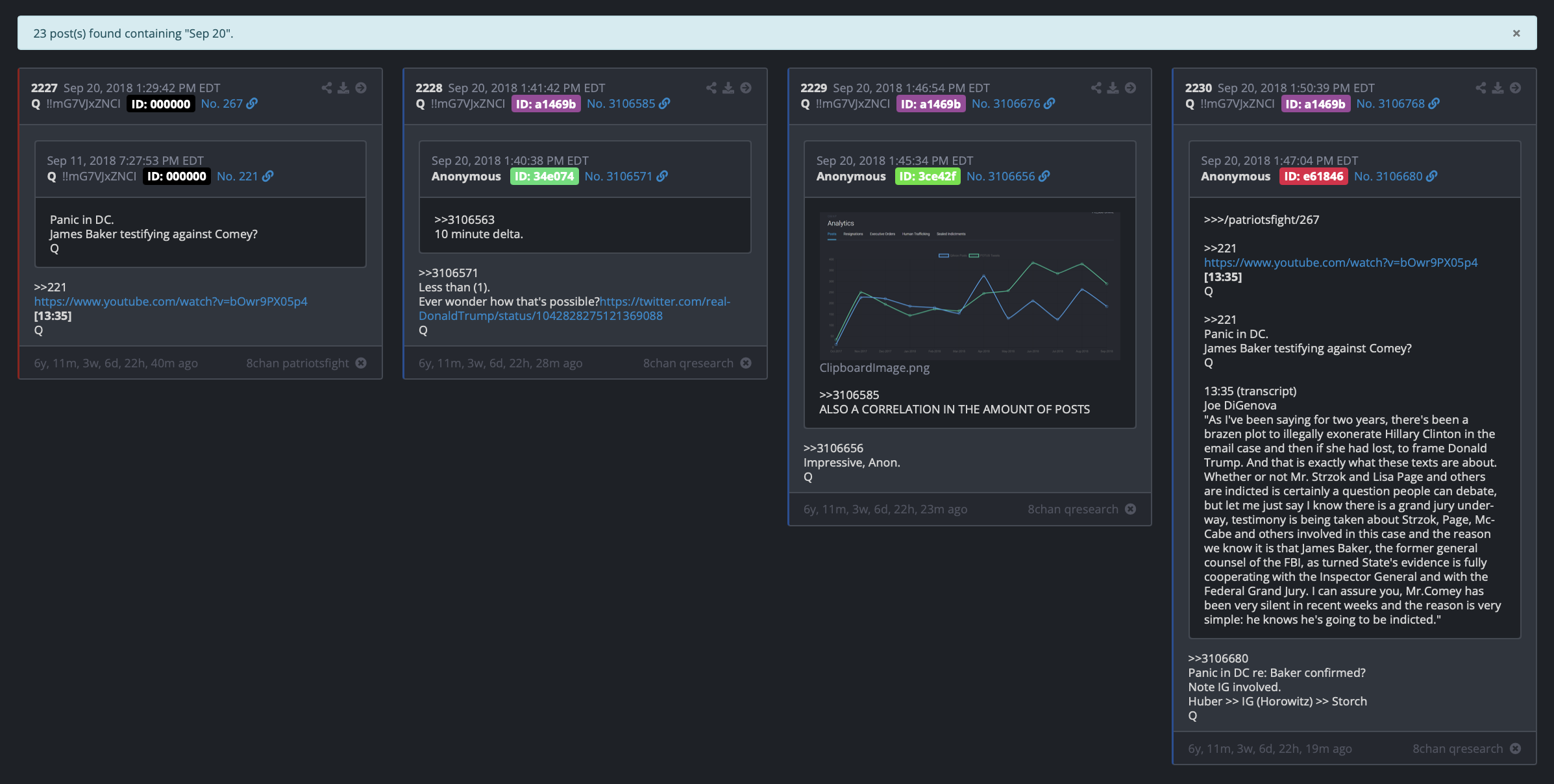Click ID: a1469b badge on post 2230
Image resolution: width=1554 pixels, height=784 pixels.
tap(1316, 104)
